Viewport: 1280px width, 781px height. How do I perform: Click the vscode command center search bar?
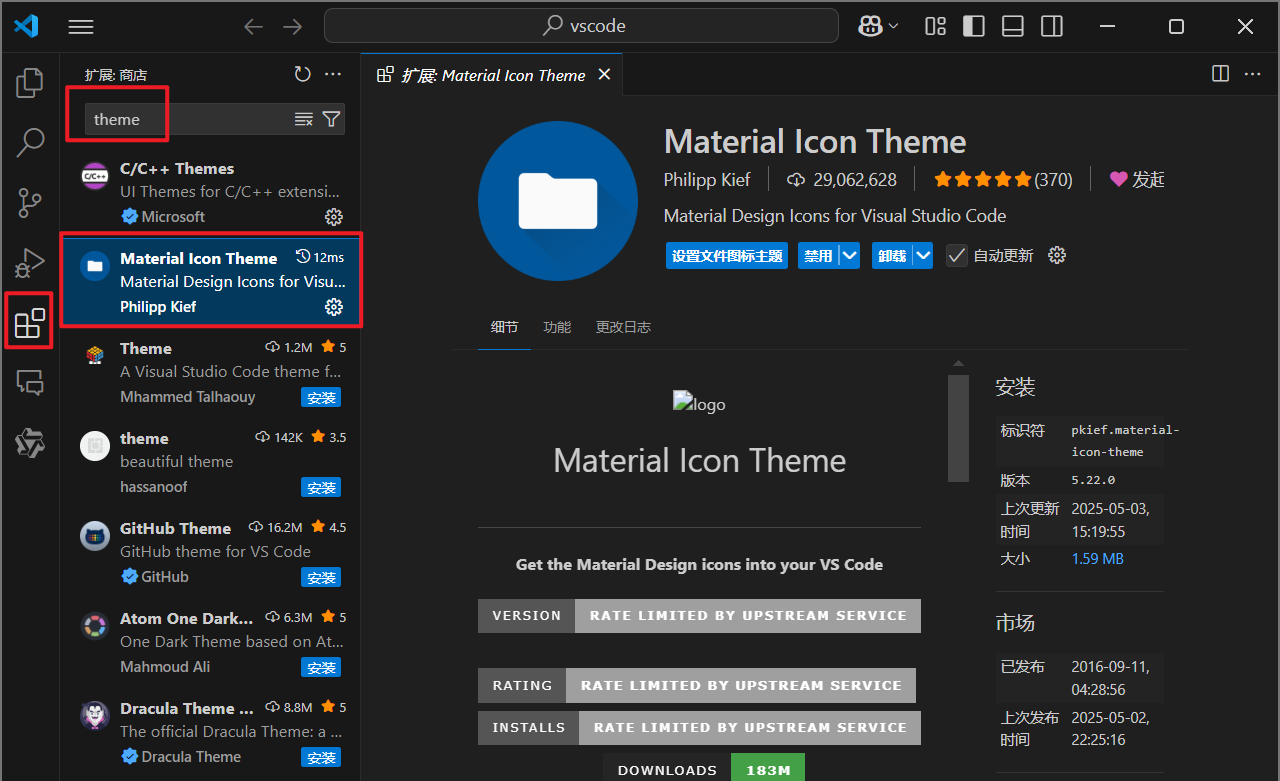click(x=581, y=26)
